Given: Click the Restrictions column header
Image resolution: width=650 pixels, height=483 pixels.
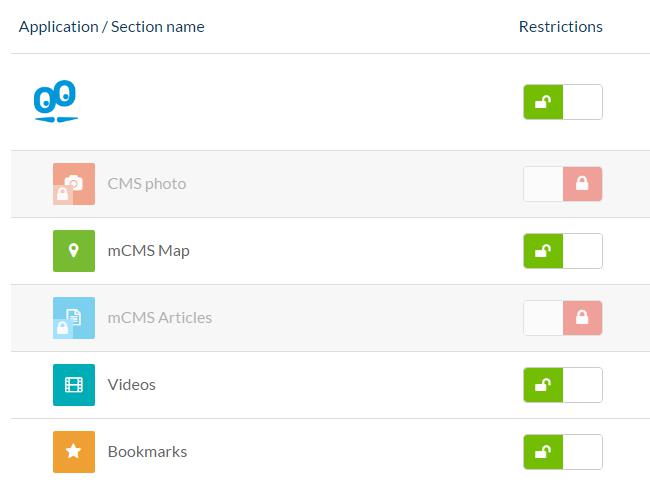Looking at the screenshot, I should coord(561,27).
